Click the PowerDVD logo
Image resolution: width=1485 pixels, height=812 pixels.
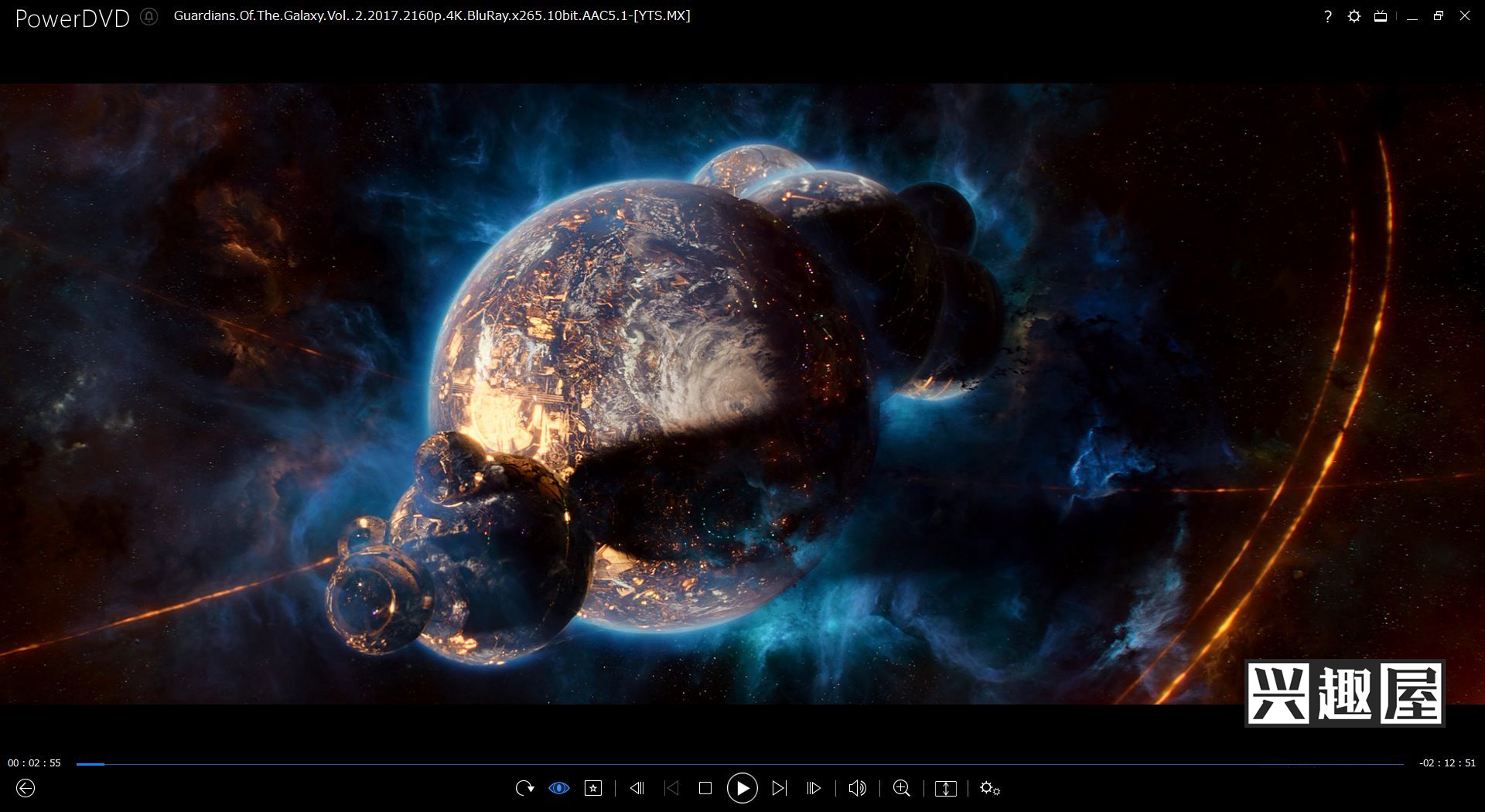pyautogui.click(x=73, y=19)
